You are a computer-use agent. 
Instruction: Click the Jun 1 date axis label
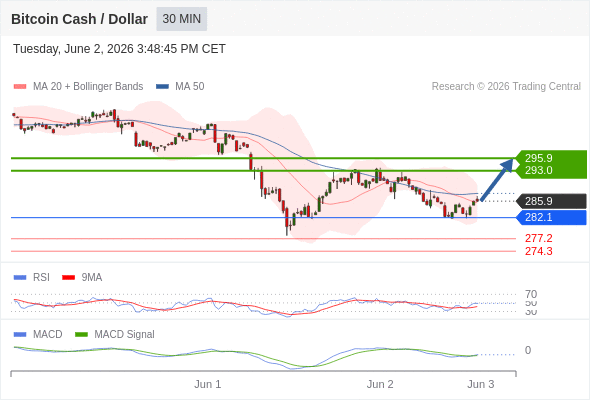[208, 384]
